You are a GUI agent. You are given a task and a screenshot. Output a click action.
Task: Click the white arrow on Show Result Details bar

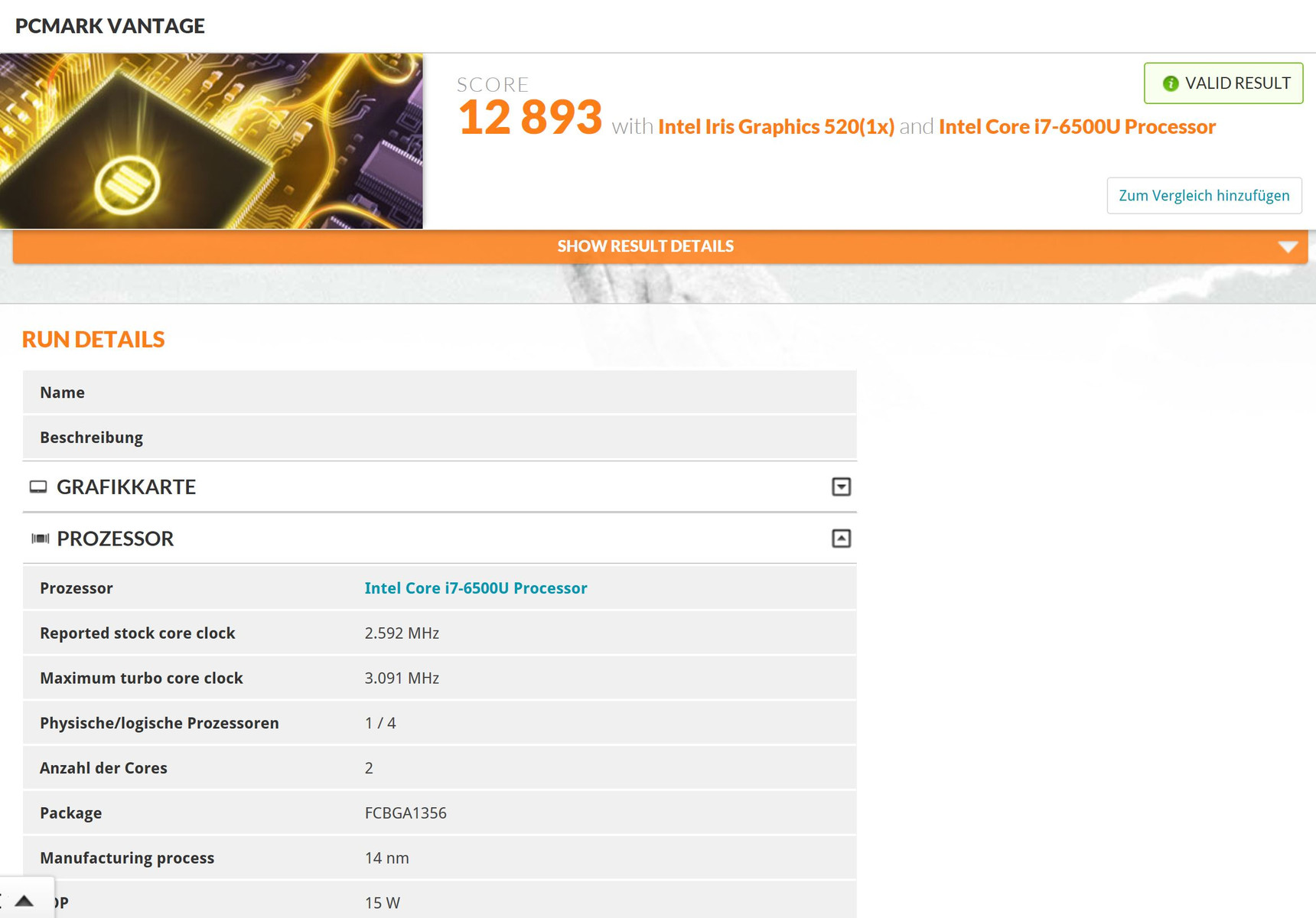pos(1288,247)
